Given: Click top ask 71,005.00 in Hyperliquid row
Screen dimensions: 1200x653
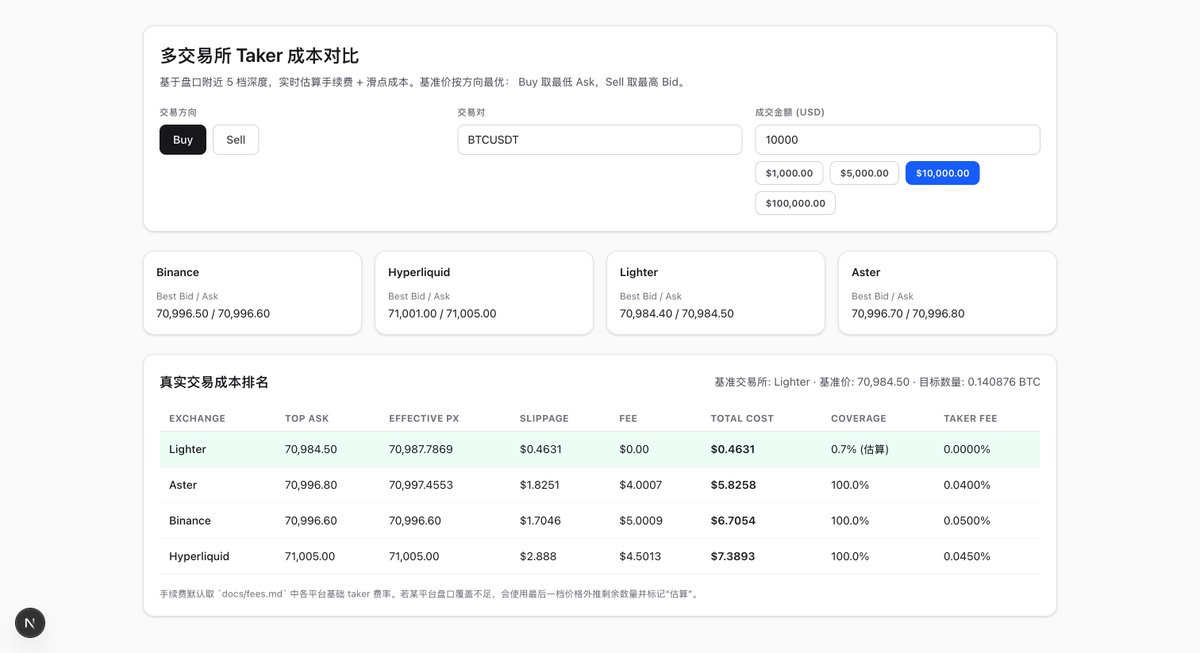Looking at the screenshot, I should click(310, 556).
